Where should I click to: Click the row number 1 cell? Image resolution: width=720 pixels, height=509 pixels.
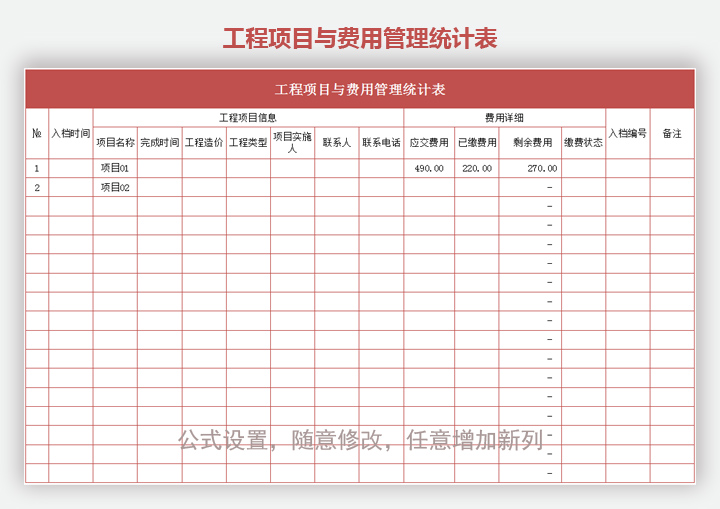click(37, 168)
